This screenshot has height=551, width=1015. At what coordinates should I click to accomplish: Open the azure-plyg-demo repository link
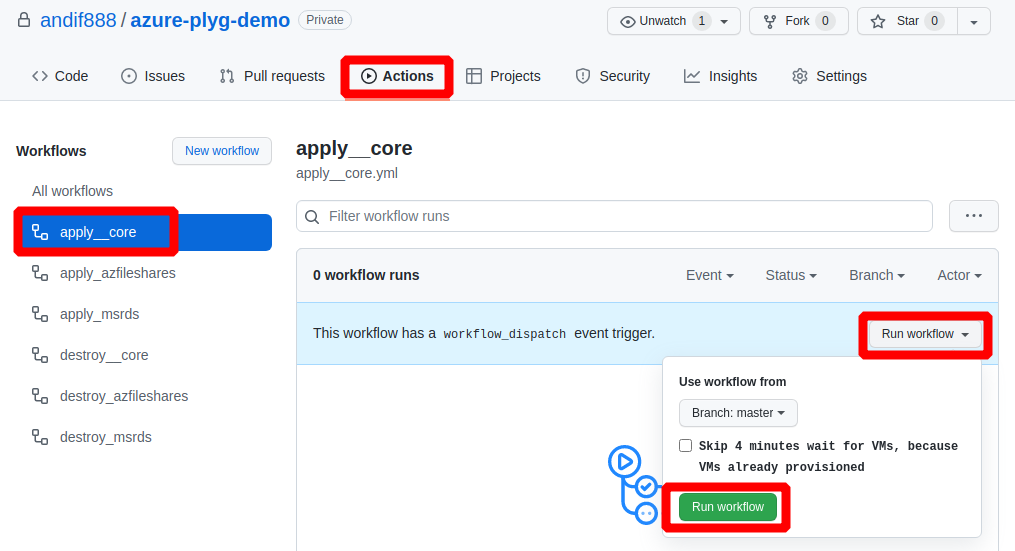tap(210, 20)
